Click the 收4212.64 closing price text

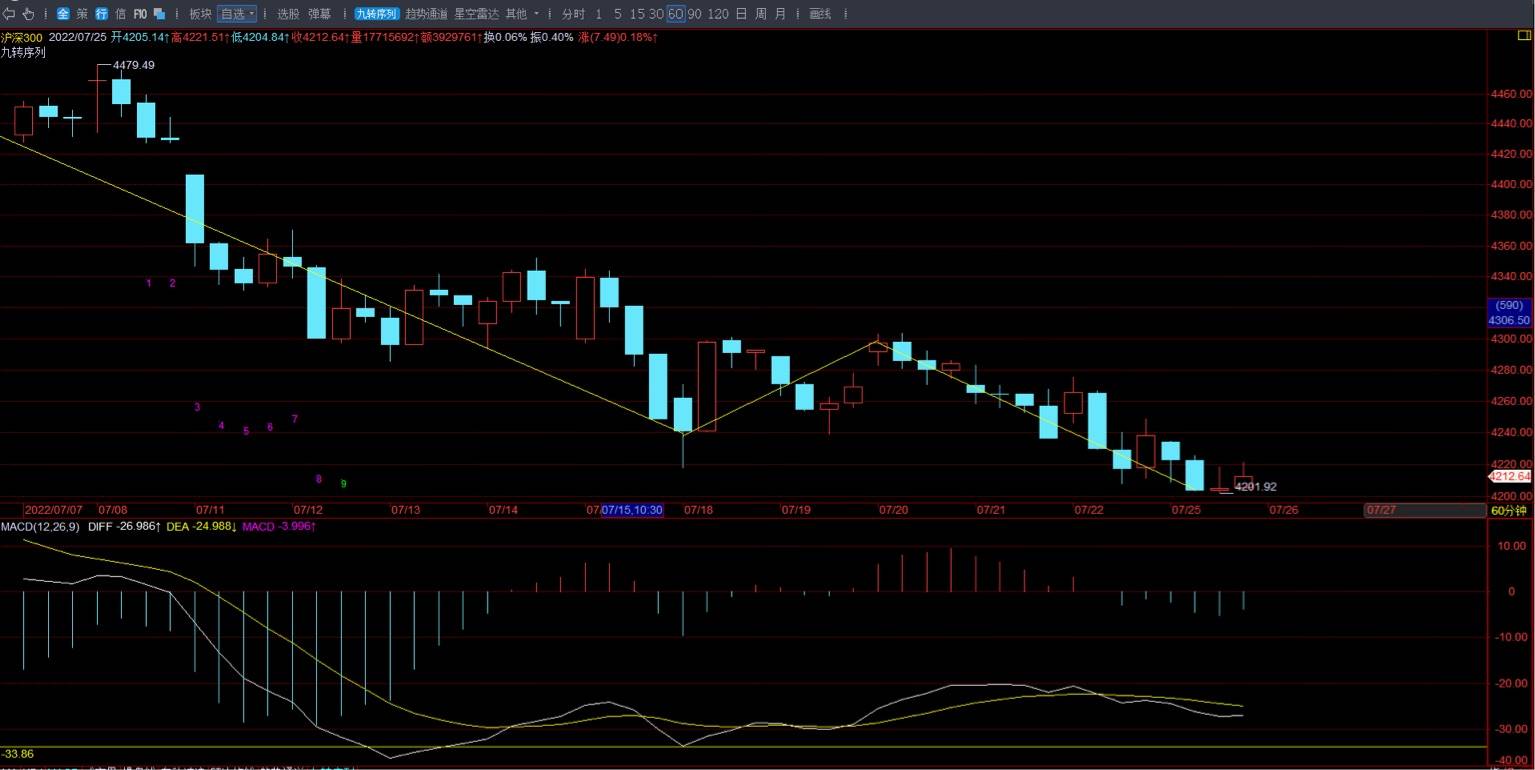point(319,37)
